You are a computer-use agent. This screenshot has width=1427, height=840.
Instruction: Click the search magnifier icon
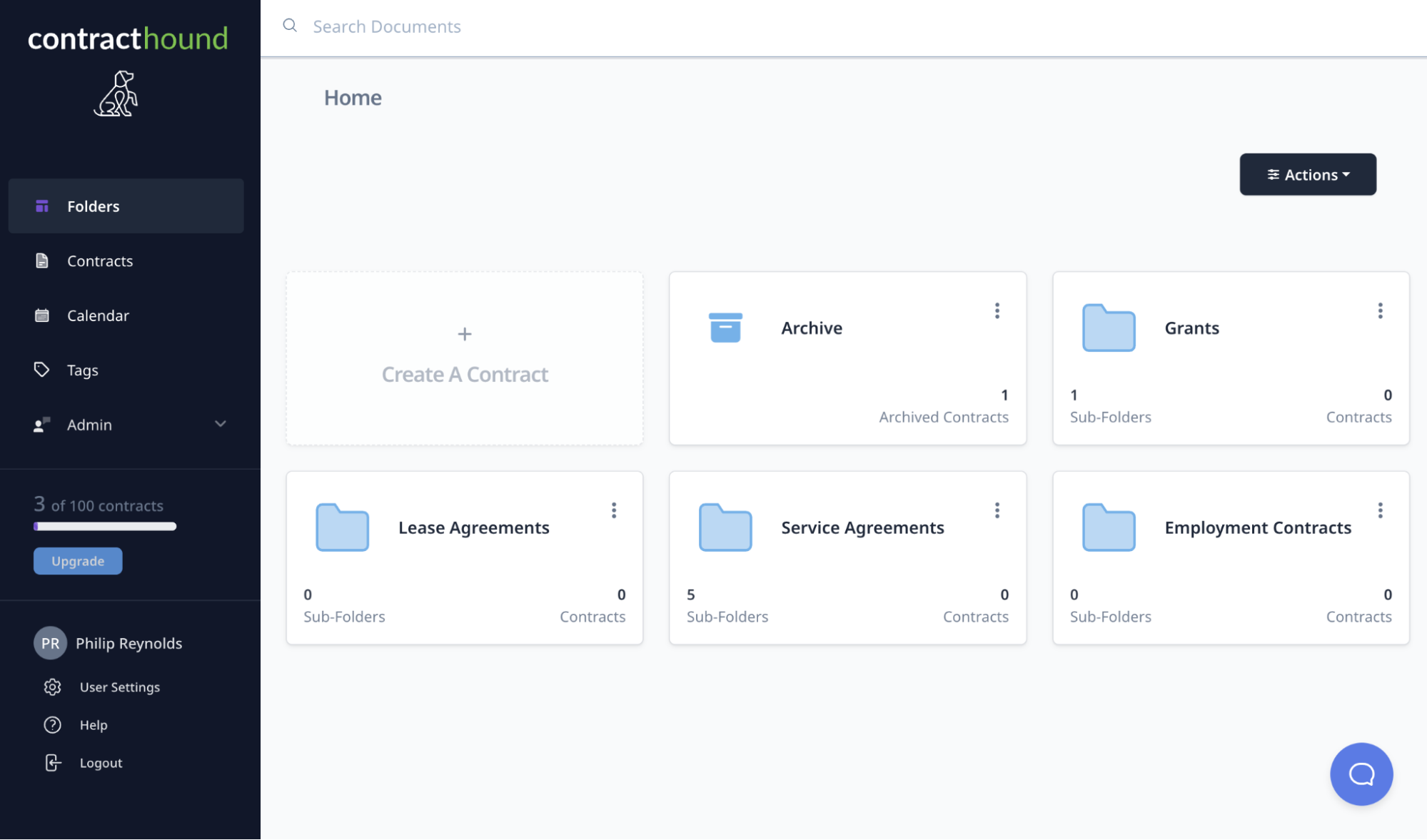290,26
